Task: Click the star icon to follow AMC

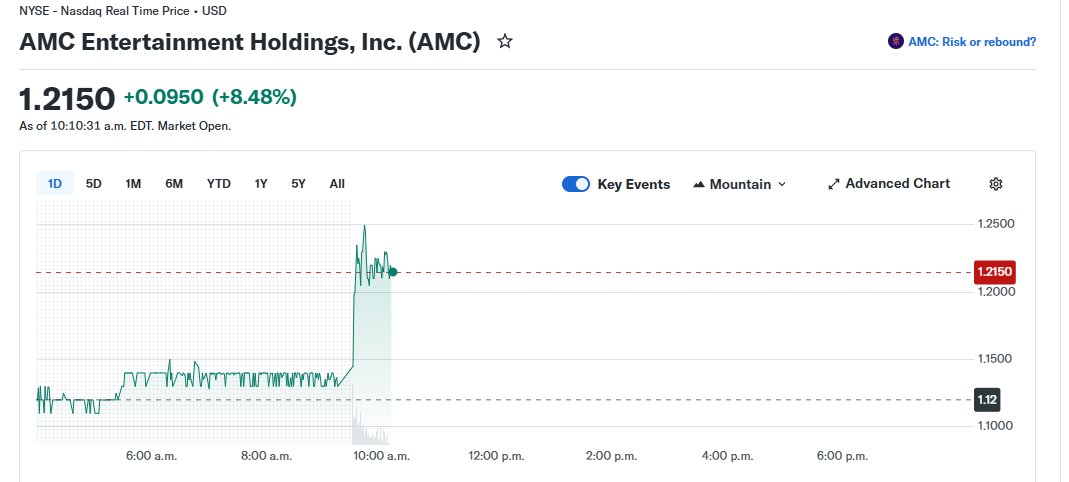Action: 505,42
